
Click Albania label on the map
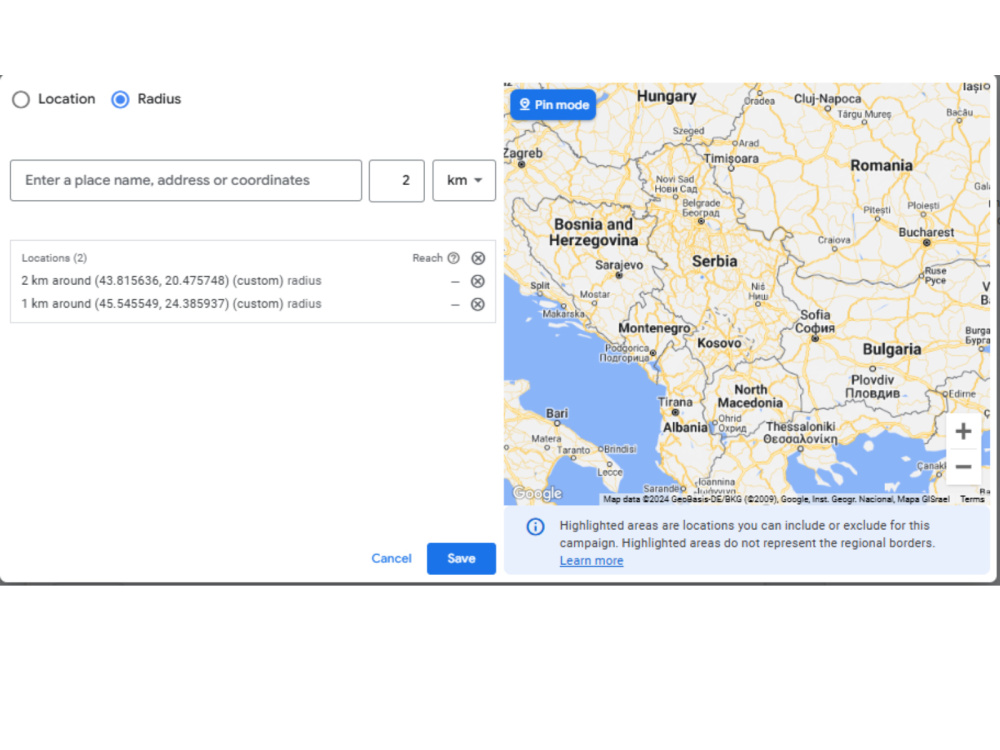point(685,428)
